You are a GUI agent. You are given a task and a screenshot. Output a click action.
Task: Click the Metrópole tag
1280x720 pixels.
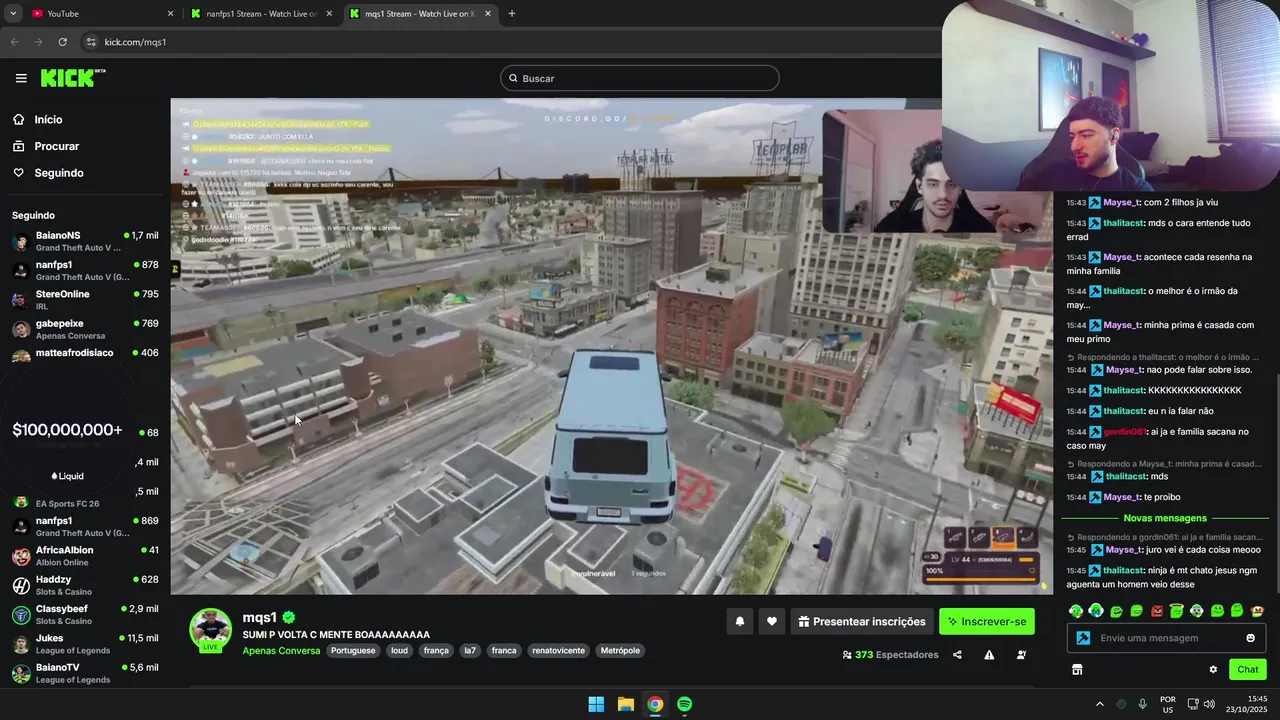pyautogui.click(x=620, y=651)
